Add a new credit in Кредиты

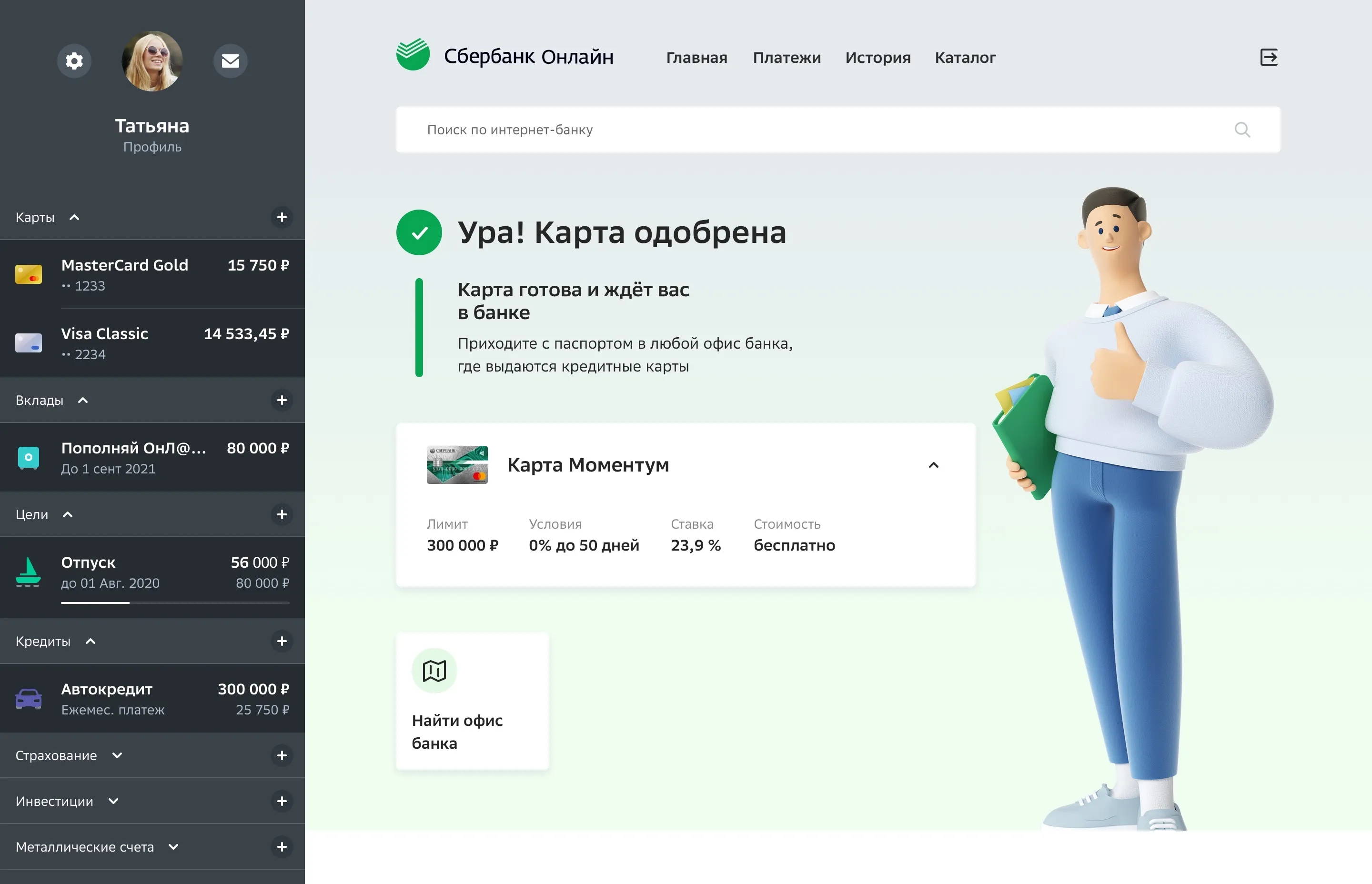282,641
